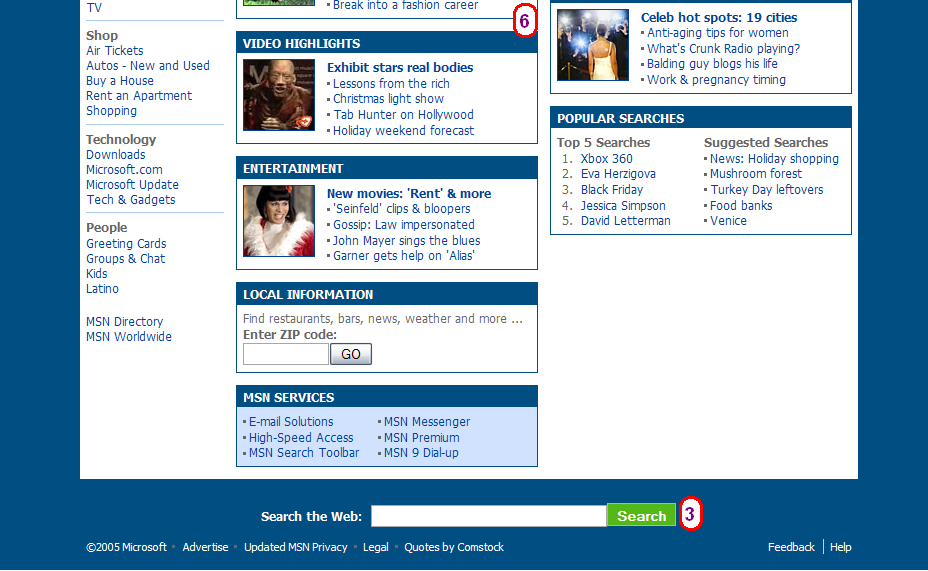
Task: Open 'Christmas light show' video
Action: [388, 99]
